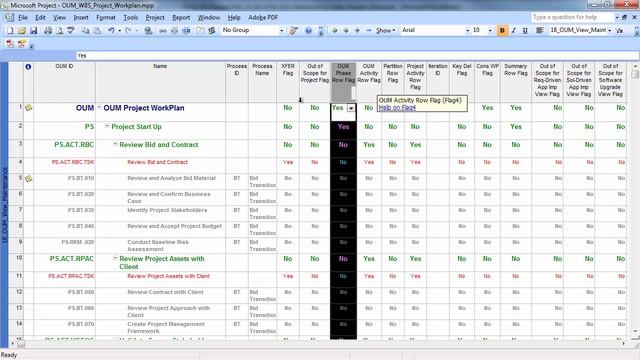Open the Arial font dropdown

[467, 31]
